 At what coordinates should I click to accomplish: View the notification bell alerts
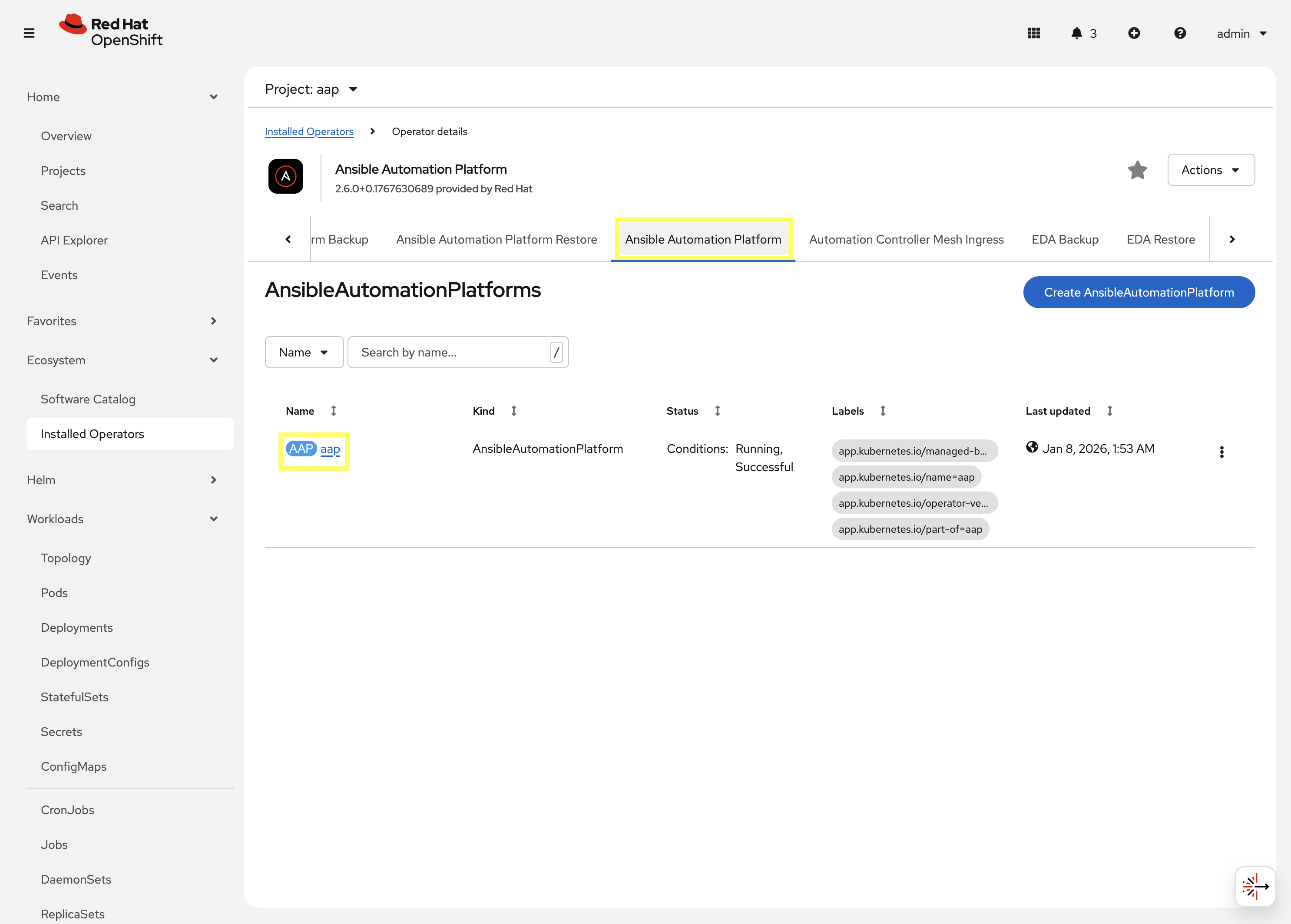(1078, 33)
